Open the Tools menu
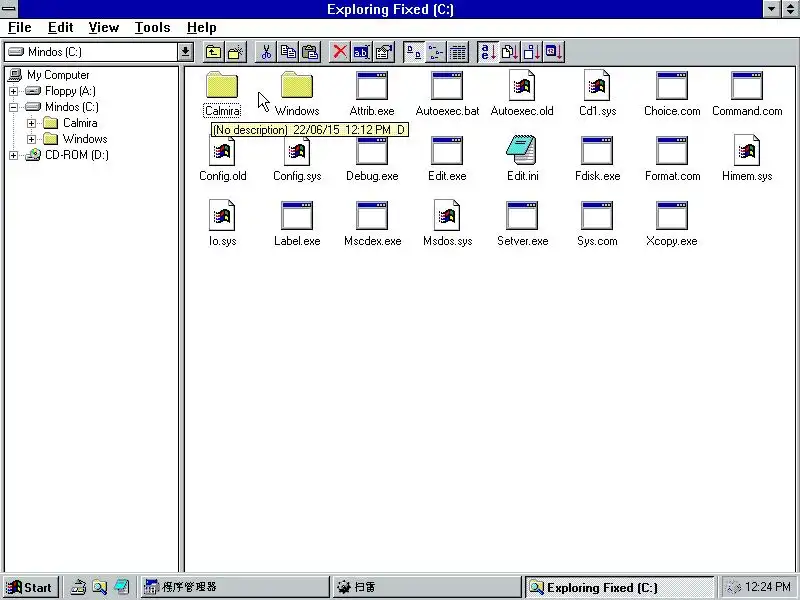The image size is (800, 600). pyautogui.click(x=153, y=28)
